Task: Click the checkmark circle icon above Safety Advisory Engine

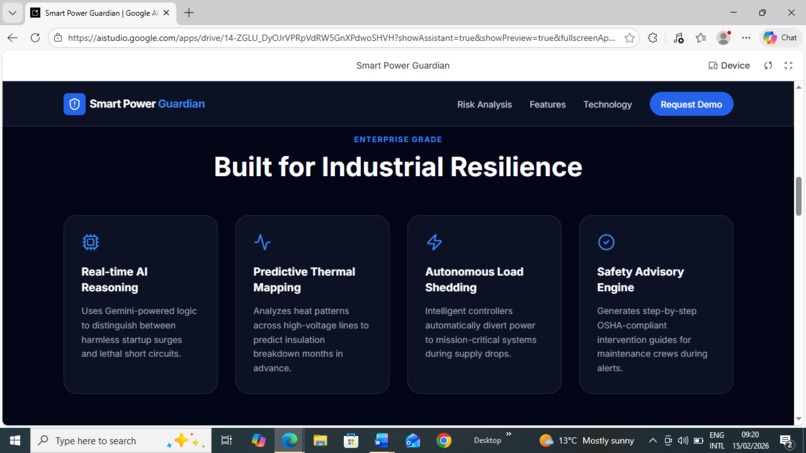Action: coord(606,242)
